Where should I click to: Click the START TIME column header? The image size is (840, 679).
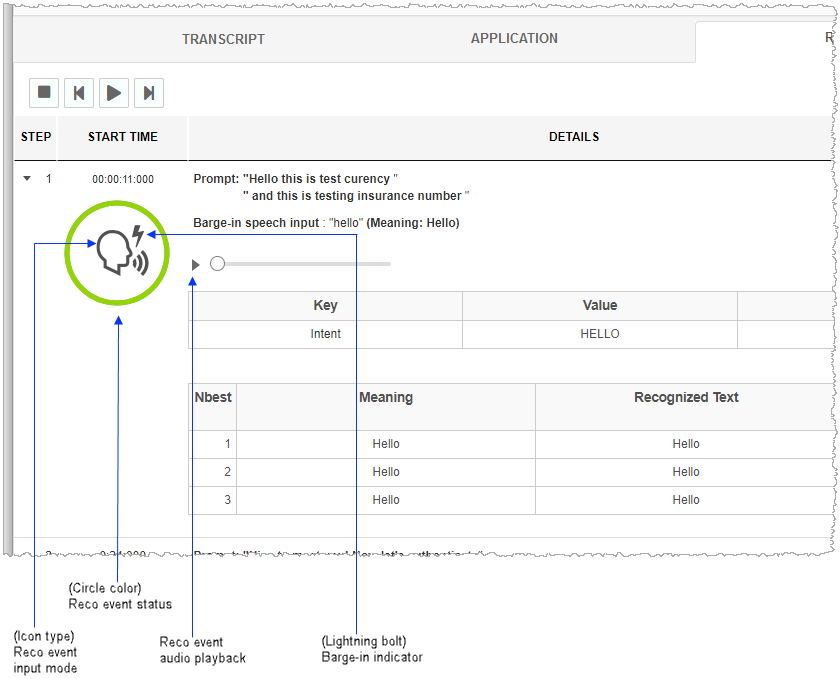(x=122, y=137)
